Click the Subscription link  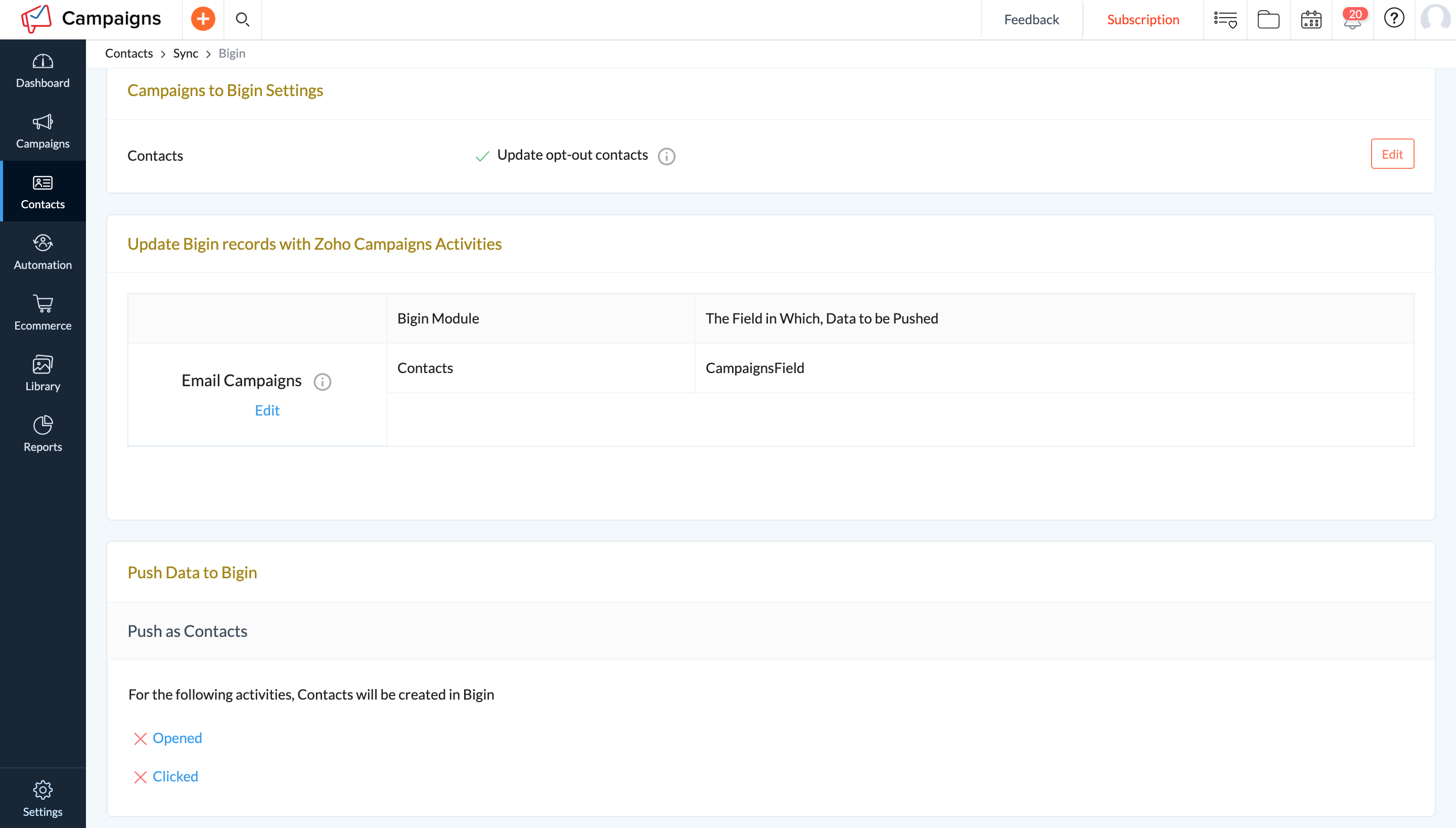pos(1143,19)
